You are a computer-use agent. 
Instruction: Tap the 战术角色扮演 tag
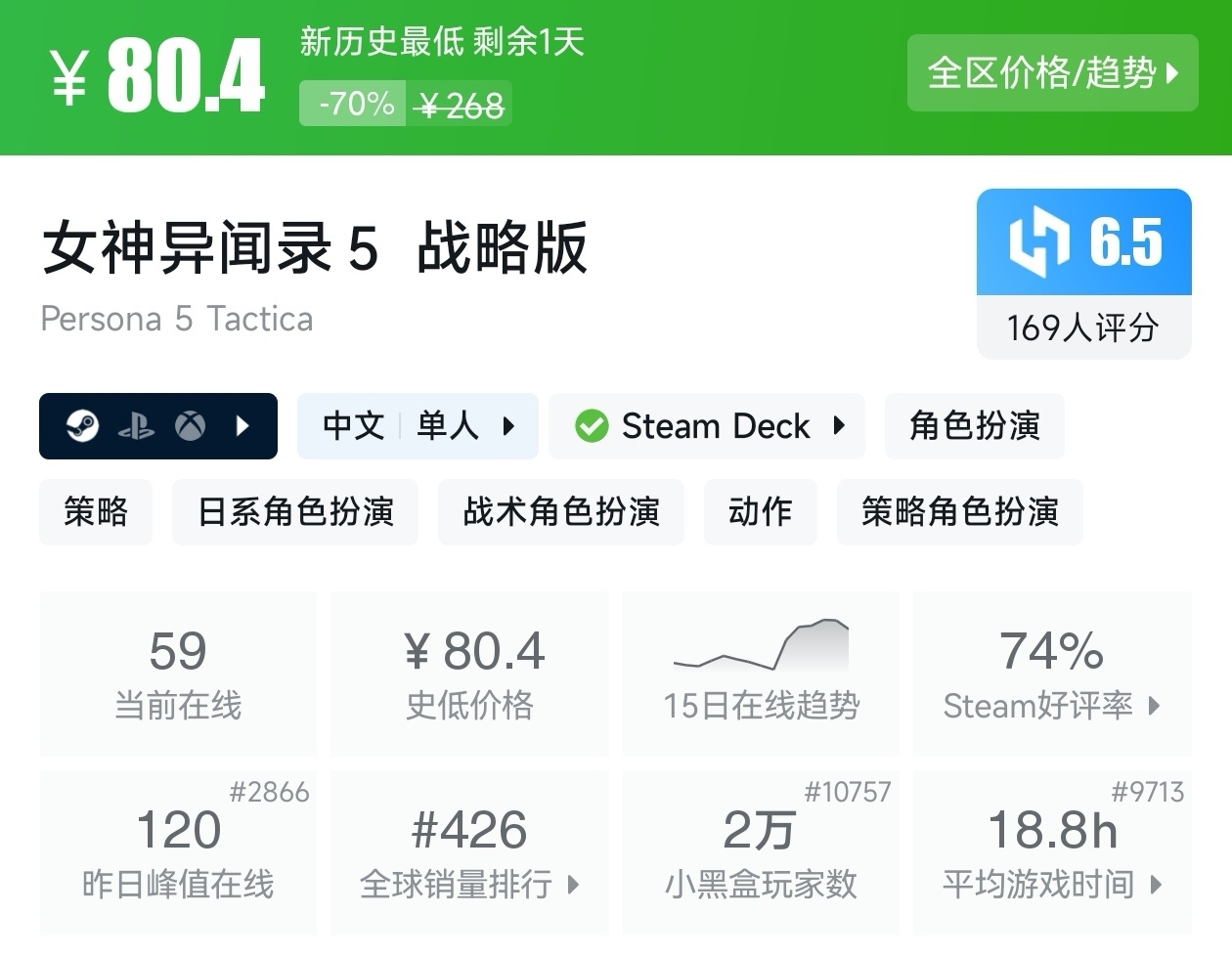pyautogui.click(x=561, y=511)
